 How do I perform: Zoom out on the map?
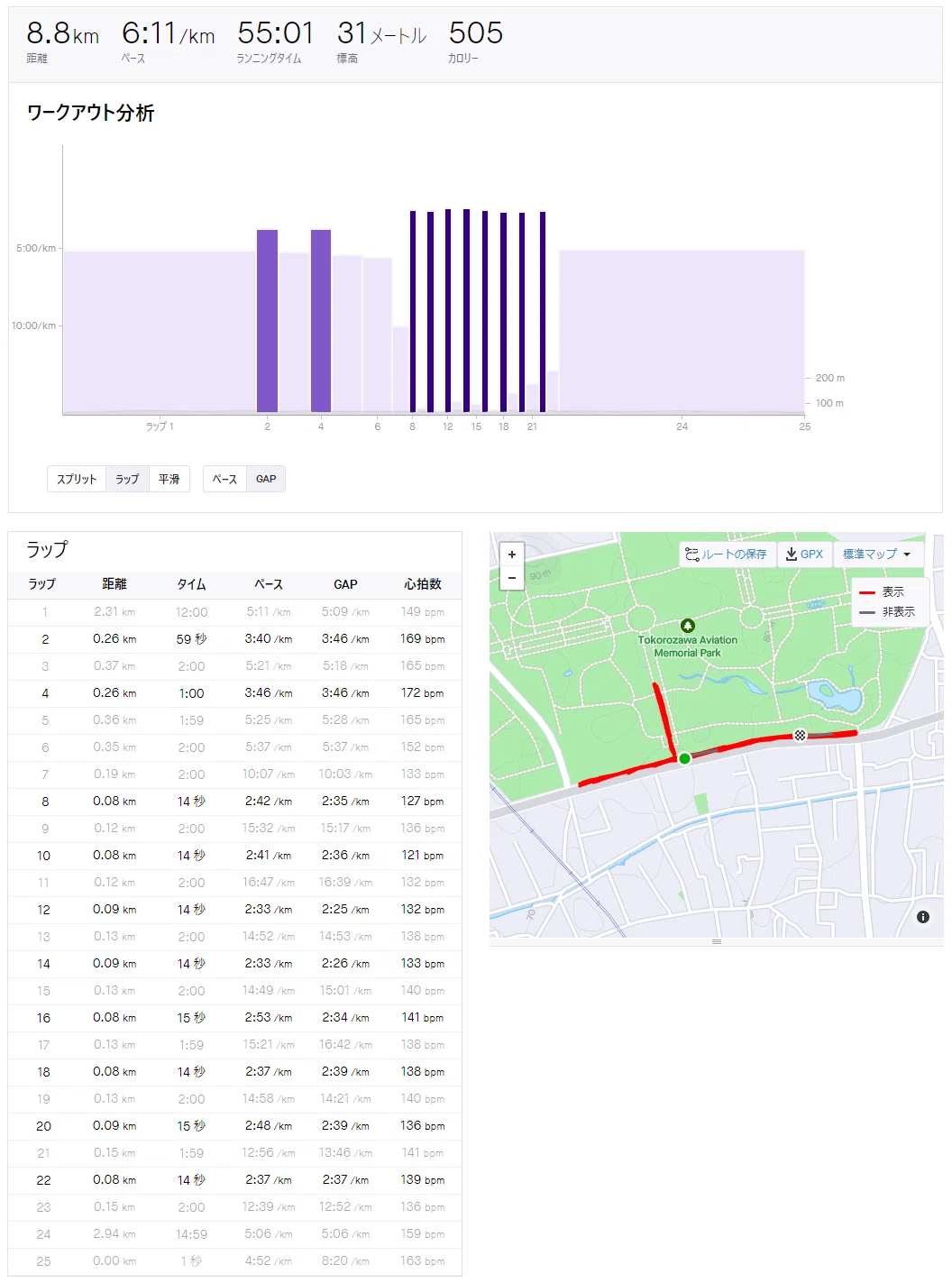(512, 578)
